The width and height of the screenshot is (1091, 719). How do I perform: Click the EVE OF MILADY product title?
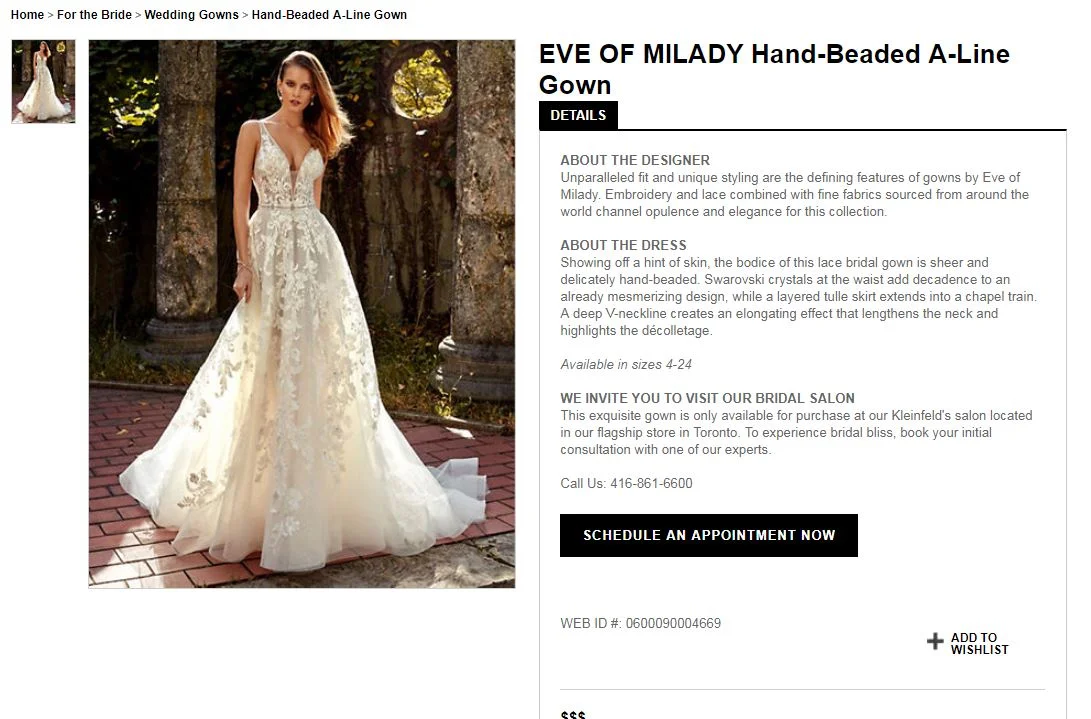[774, 69]
